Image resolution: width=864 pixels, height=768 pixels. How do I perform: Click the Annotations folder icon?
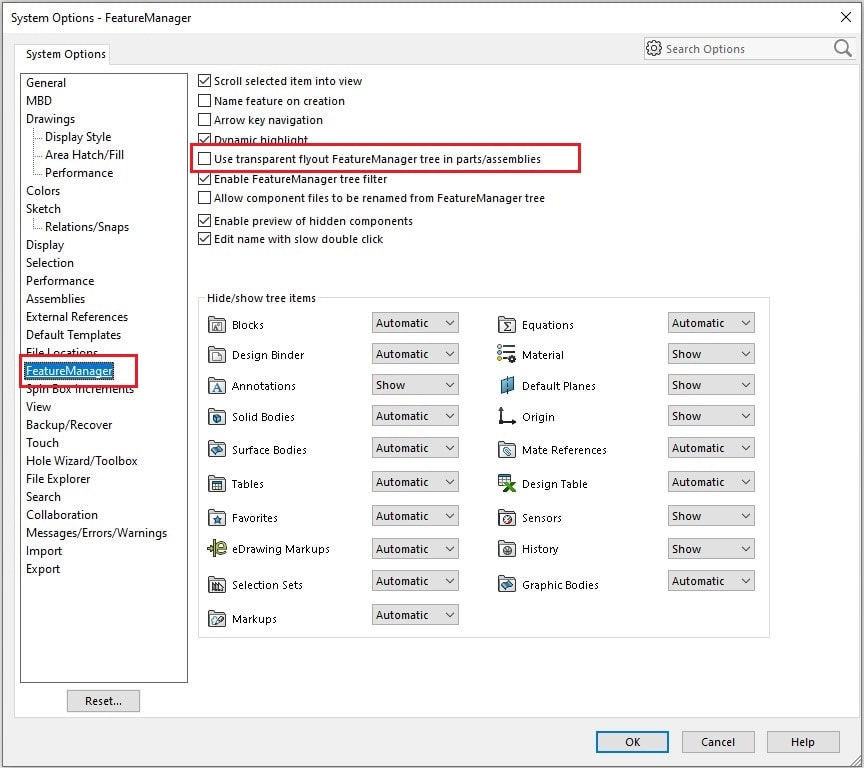pos(217,386)
